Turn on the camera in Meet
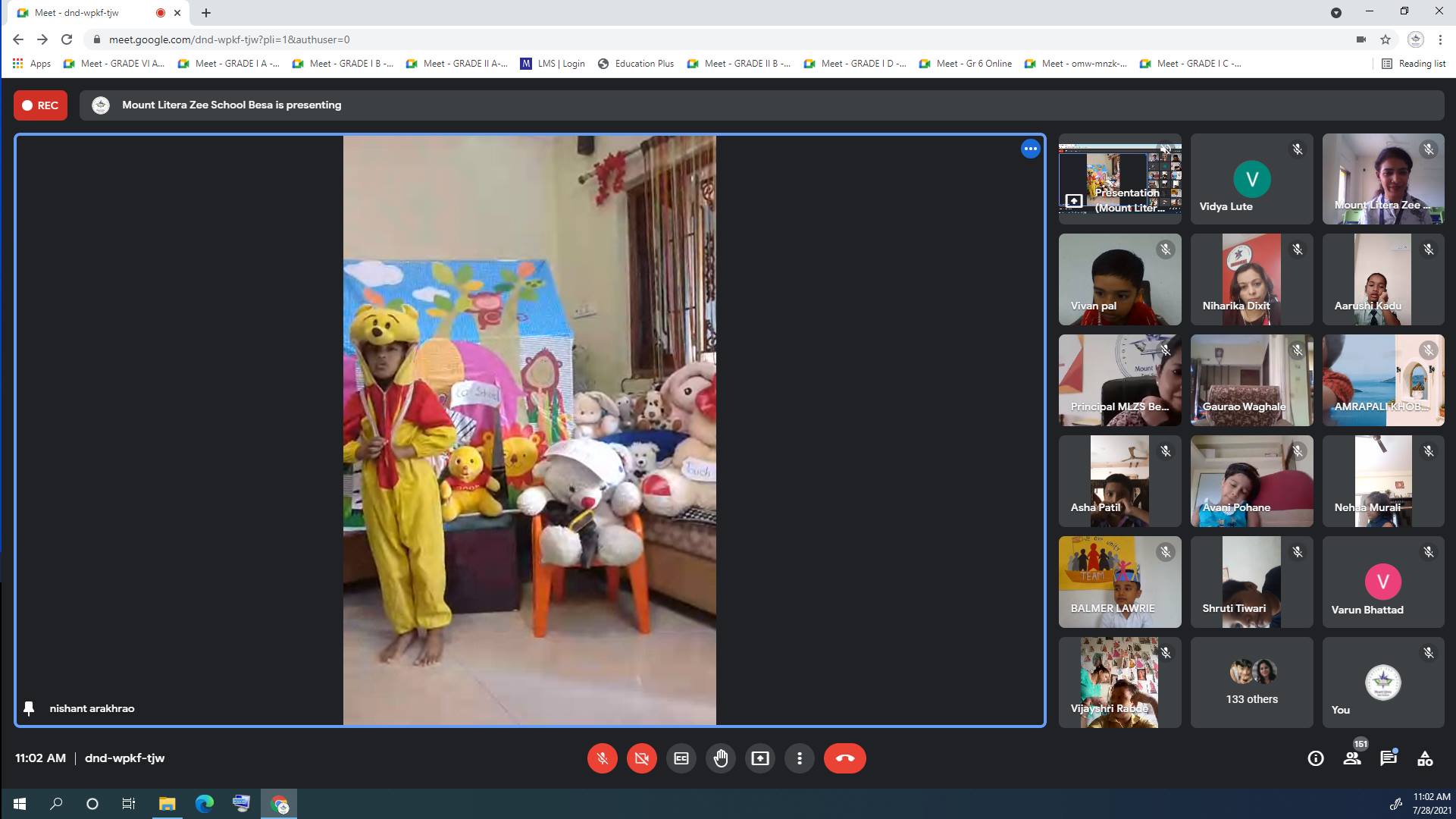Image resolution: width=1456 pixels, height=819 pixels. tap(642, 758)
